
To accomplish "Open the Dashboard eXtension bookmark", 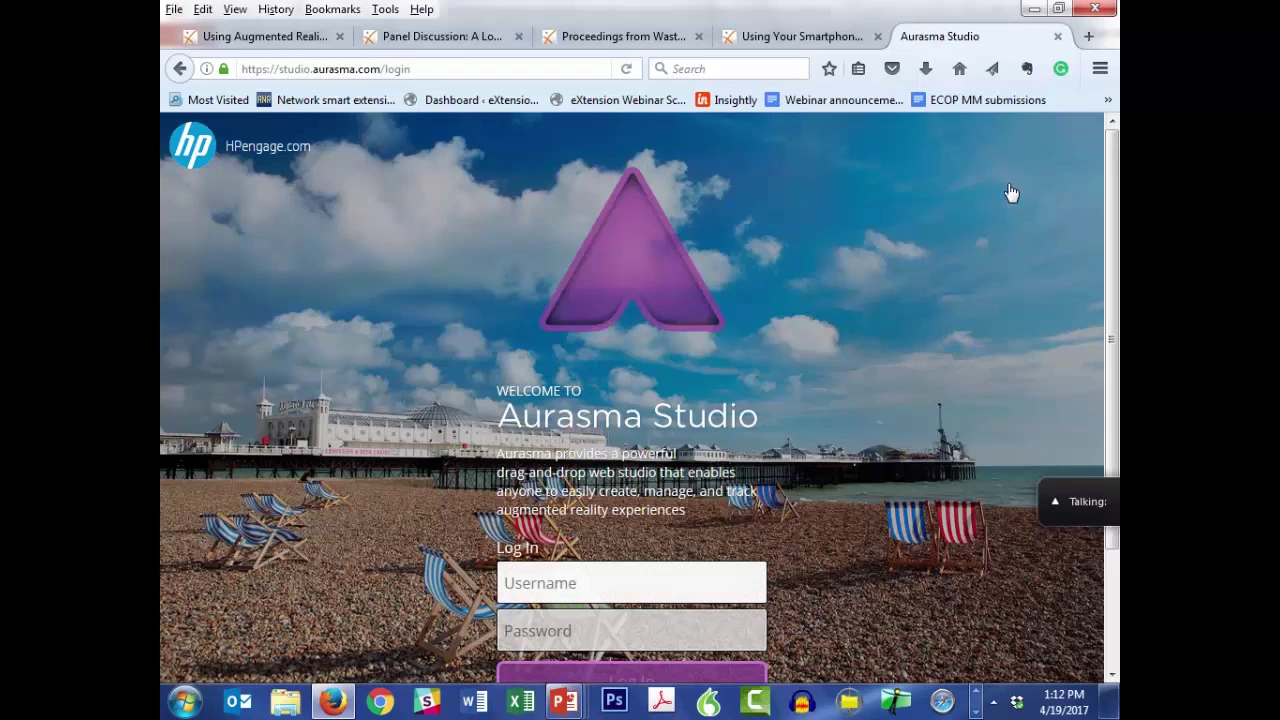I will [471, 100].
